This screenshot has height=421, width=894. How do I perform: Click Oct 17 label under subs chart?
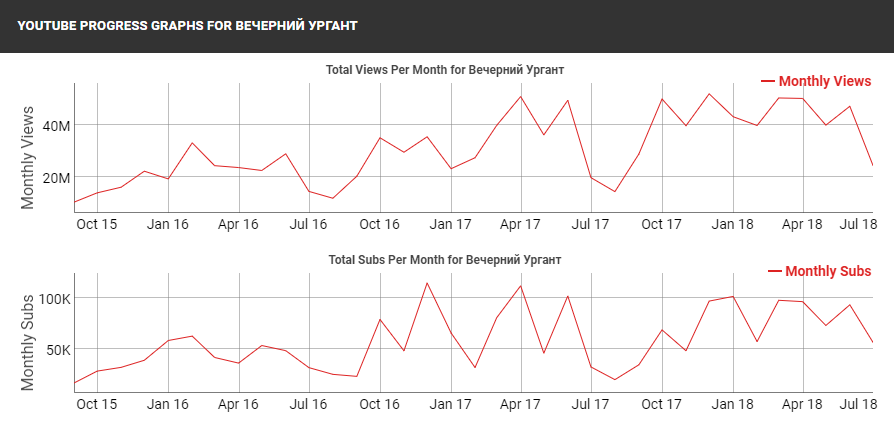click(662, 404)
